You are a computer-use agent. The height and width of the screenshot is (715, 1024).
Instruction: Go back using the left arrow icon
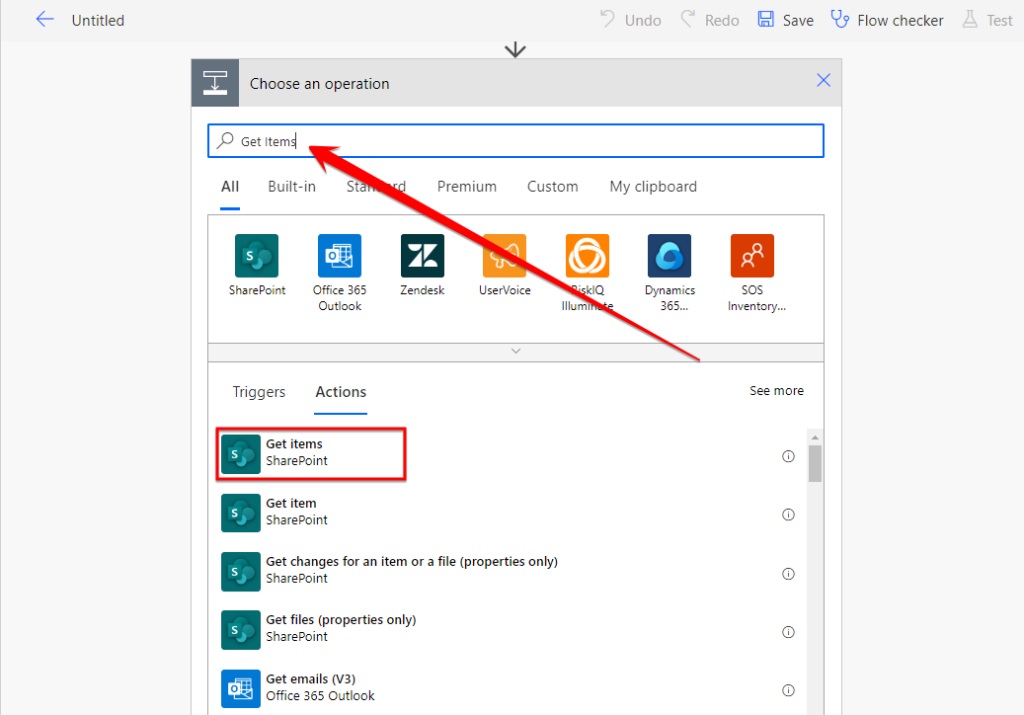(44, 20)
